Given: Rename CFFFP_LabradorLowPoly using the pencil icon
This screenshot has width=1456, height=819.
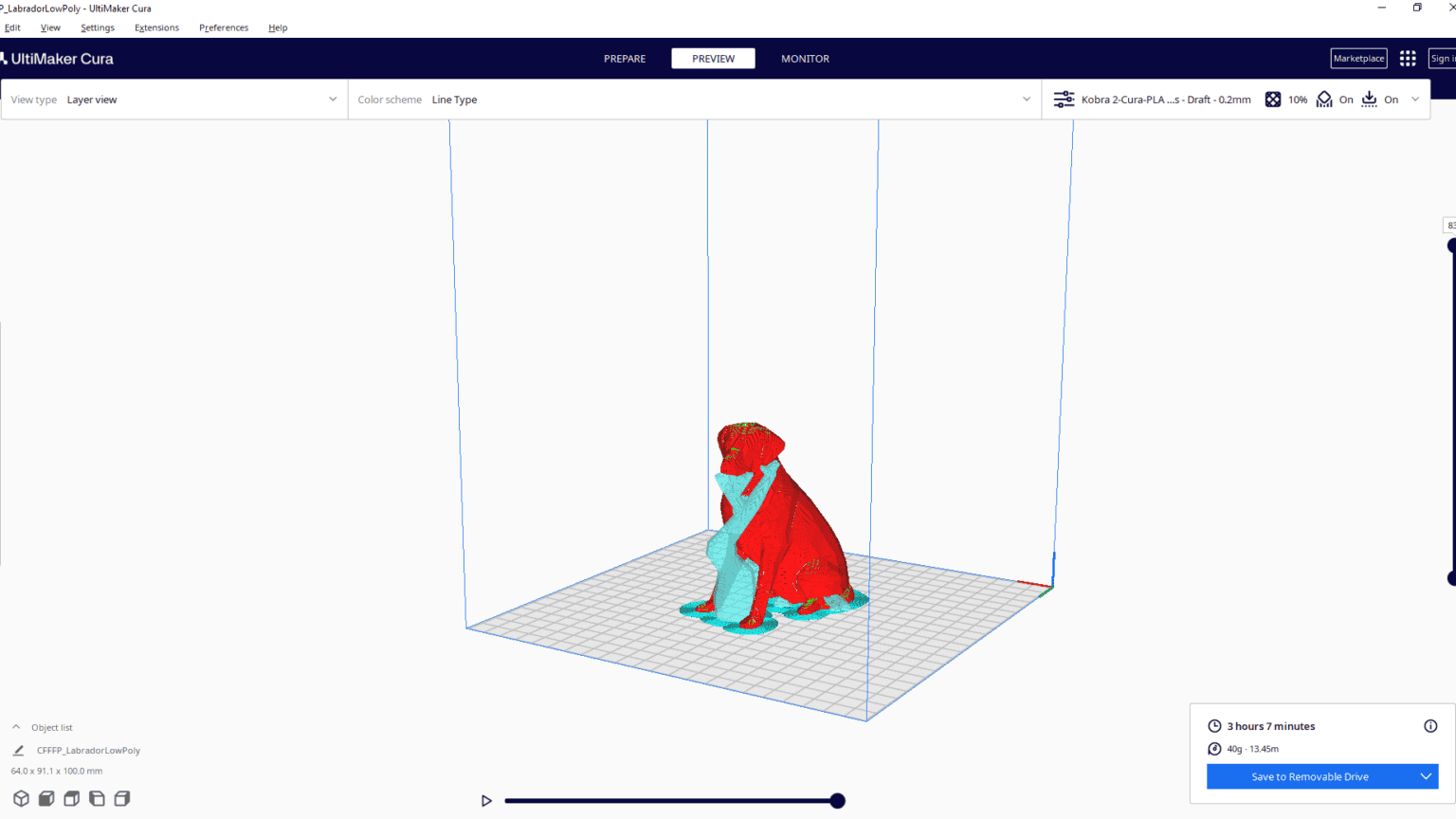Looking at the screenshot, I should tap(17, 749).
